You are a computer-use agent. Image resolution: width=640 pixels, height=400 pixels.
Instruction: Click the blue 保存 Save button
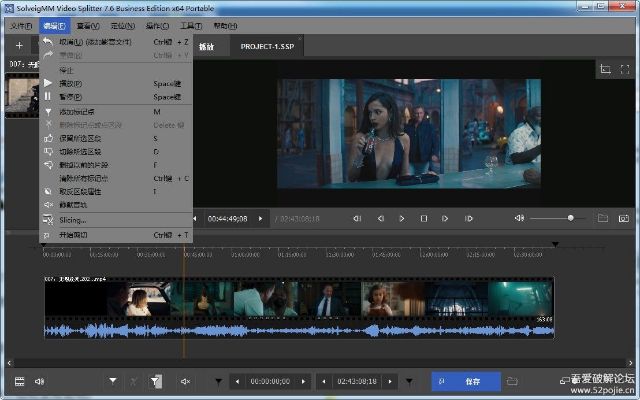(466, 382)
